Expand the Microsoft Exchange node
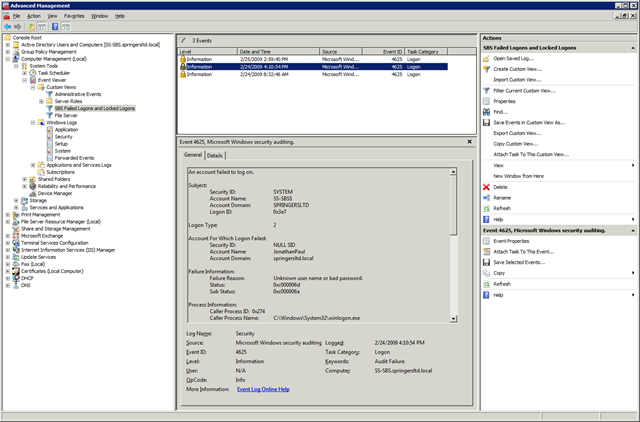 [x=7, y=236]
